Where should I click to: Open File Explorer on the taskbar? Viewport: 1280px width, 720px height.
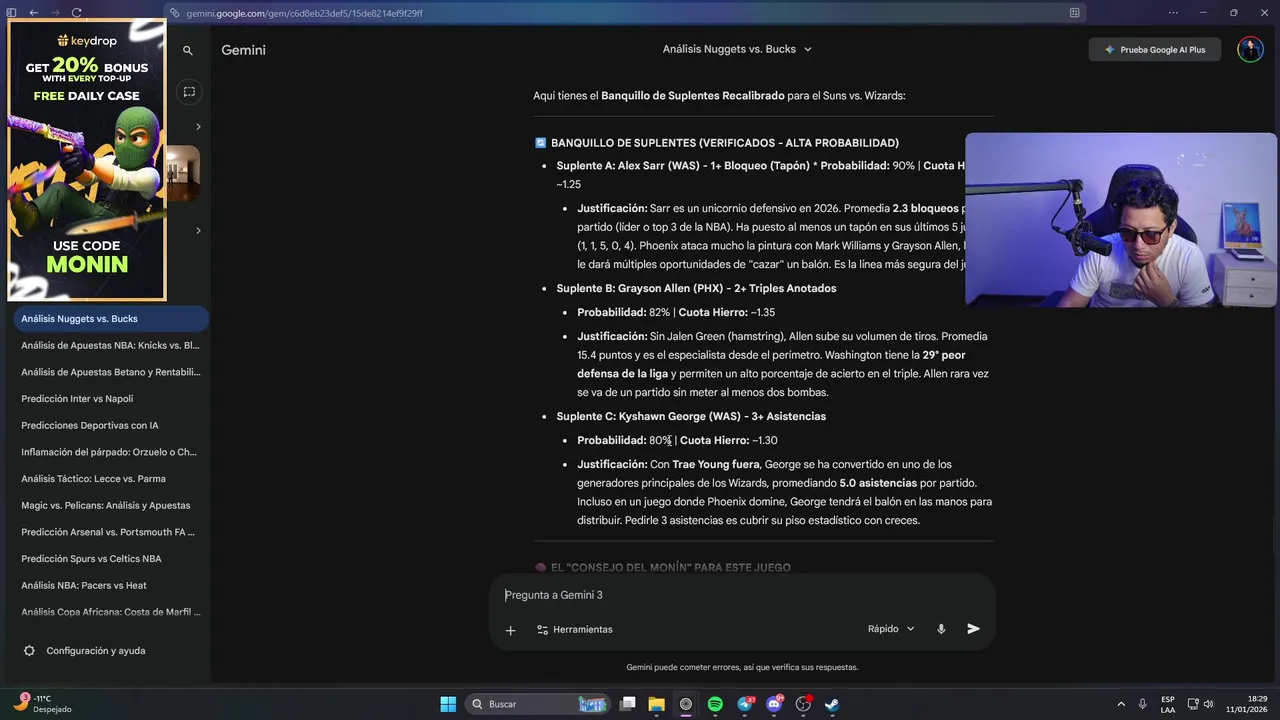click(657, 704)
